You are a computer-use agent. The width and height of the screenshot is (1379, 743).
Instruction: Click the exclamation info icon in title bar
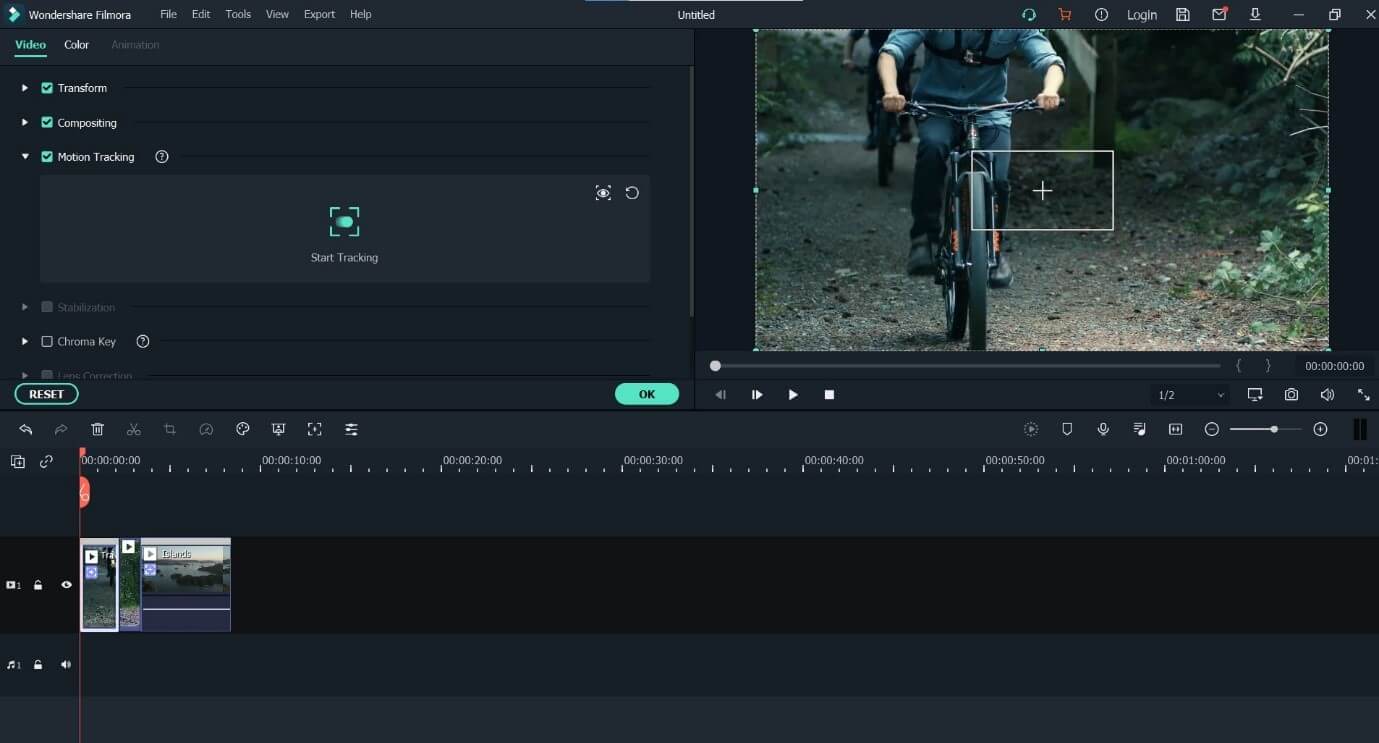click(x=1101, y=15)
